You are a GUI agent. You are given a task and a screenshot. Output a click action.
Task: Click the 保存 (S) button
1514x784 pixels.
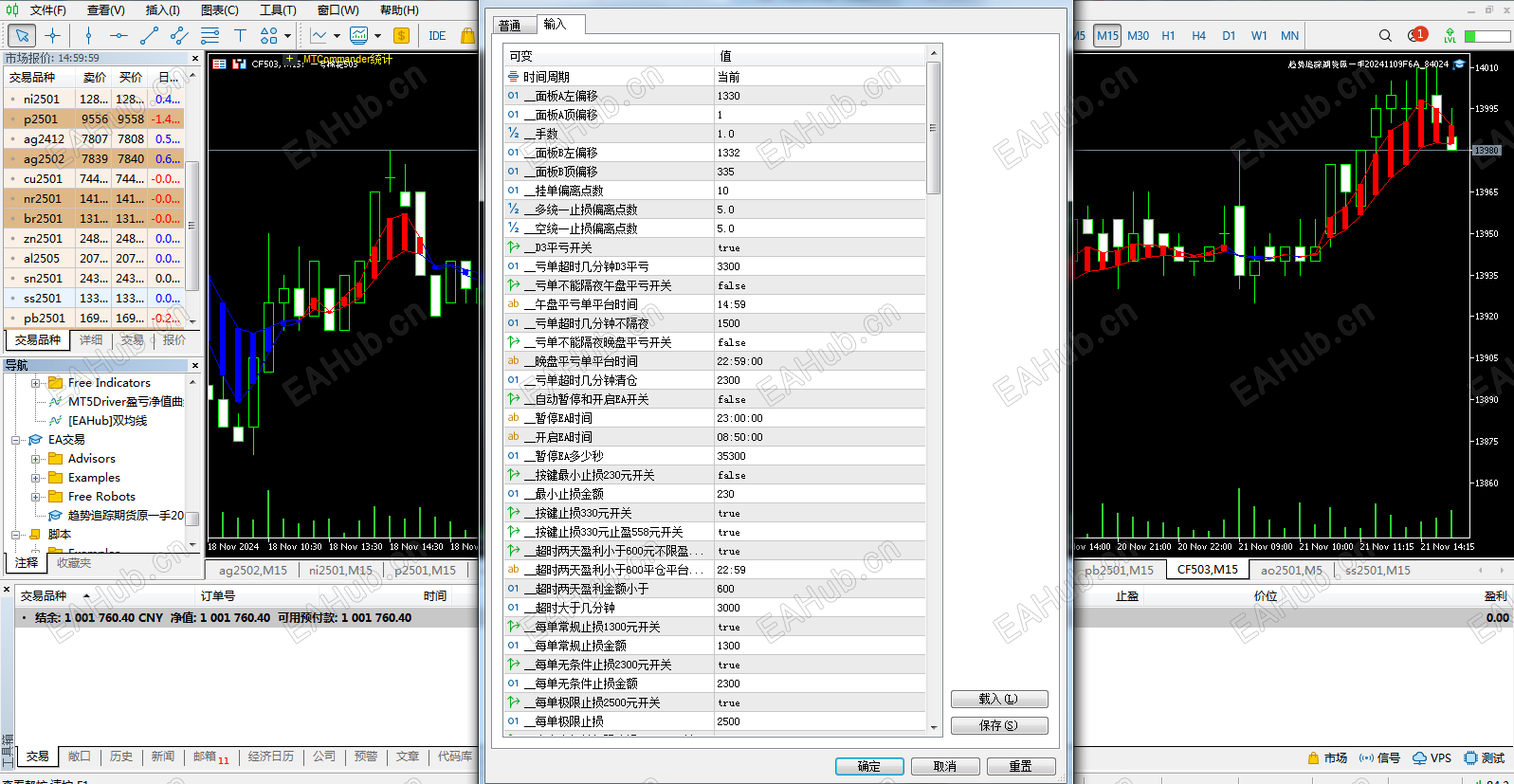point(999,725)
